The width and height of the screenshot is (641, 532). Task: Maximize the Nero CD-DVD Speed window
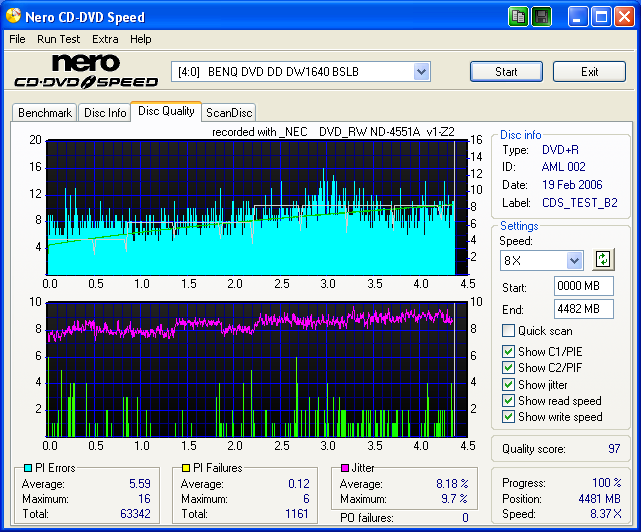(x=601, y=17)
